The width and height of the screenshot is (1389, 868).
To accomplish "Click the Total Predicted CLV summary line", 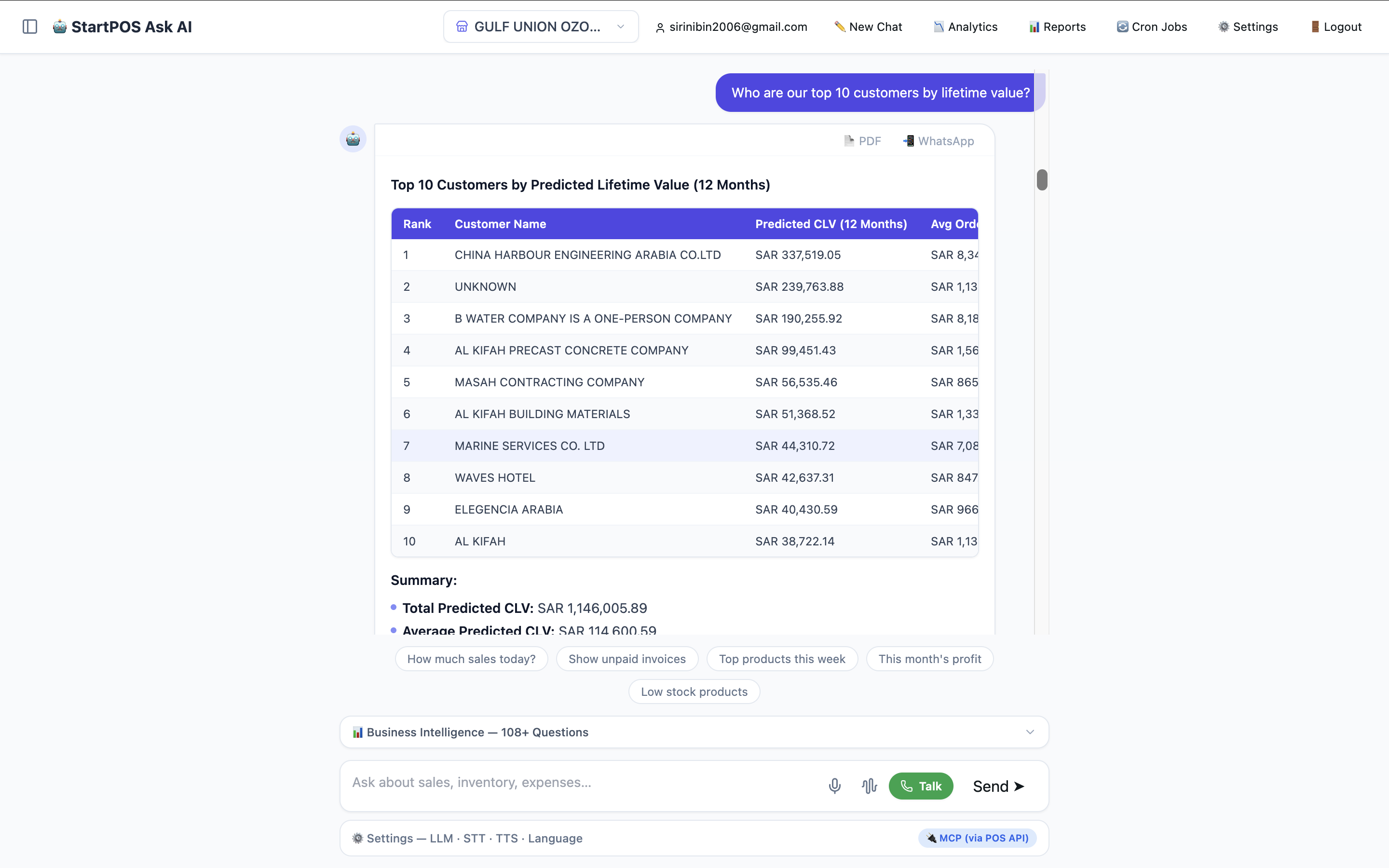I will [x=525, y=608].
